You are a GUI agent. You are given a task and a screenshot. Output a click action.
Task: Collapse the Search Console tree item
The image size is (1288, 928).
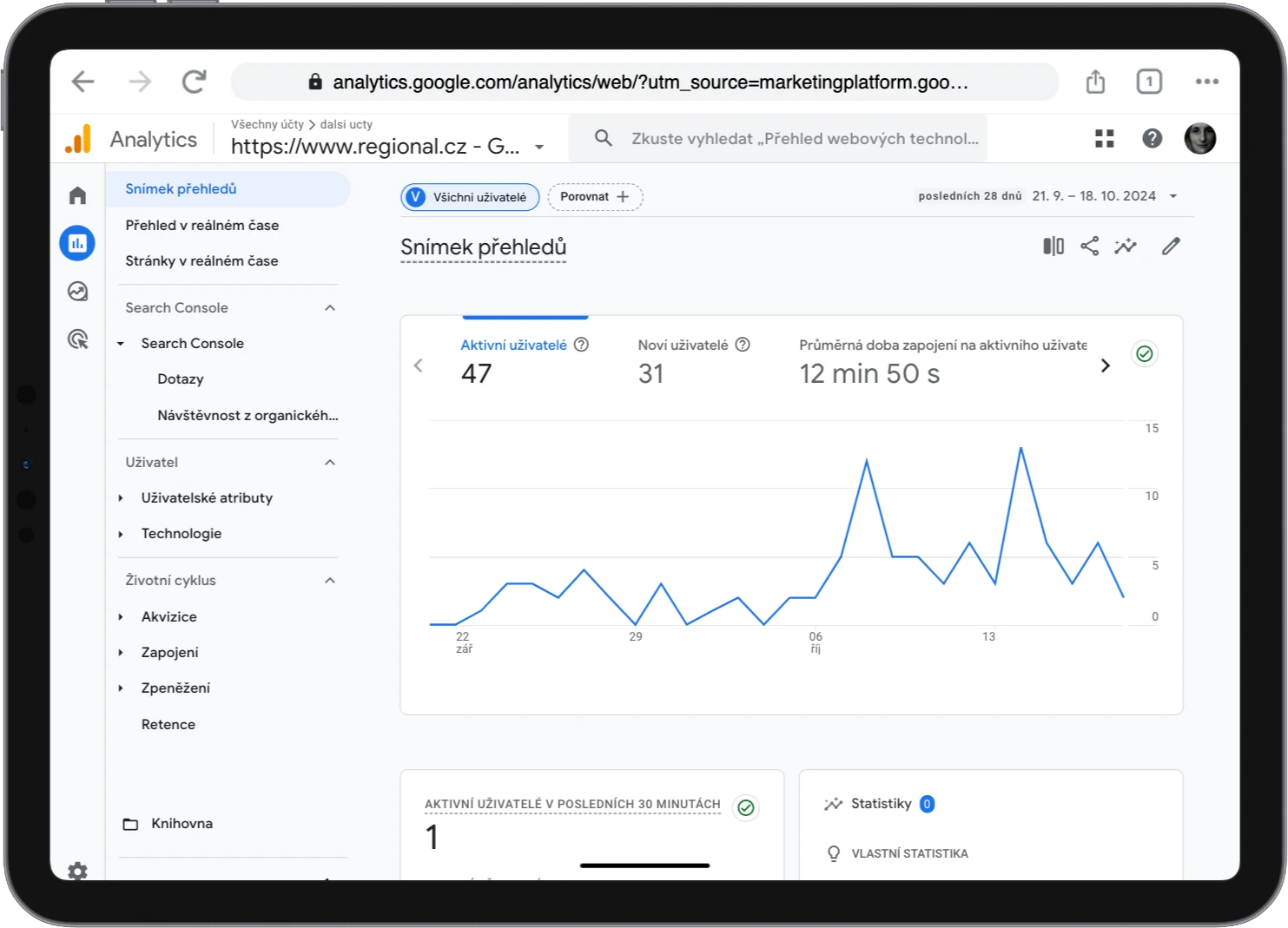121,344
